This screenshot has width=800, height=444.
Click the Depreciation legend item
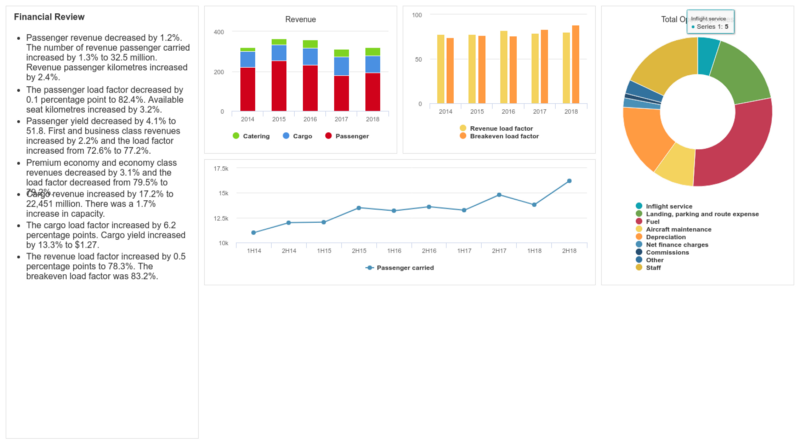(669, 237)
